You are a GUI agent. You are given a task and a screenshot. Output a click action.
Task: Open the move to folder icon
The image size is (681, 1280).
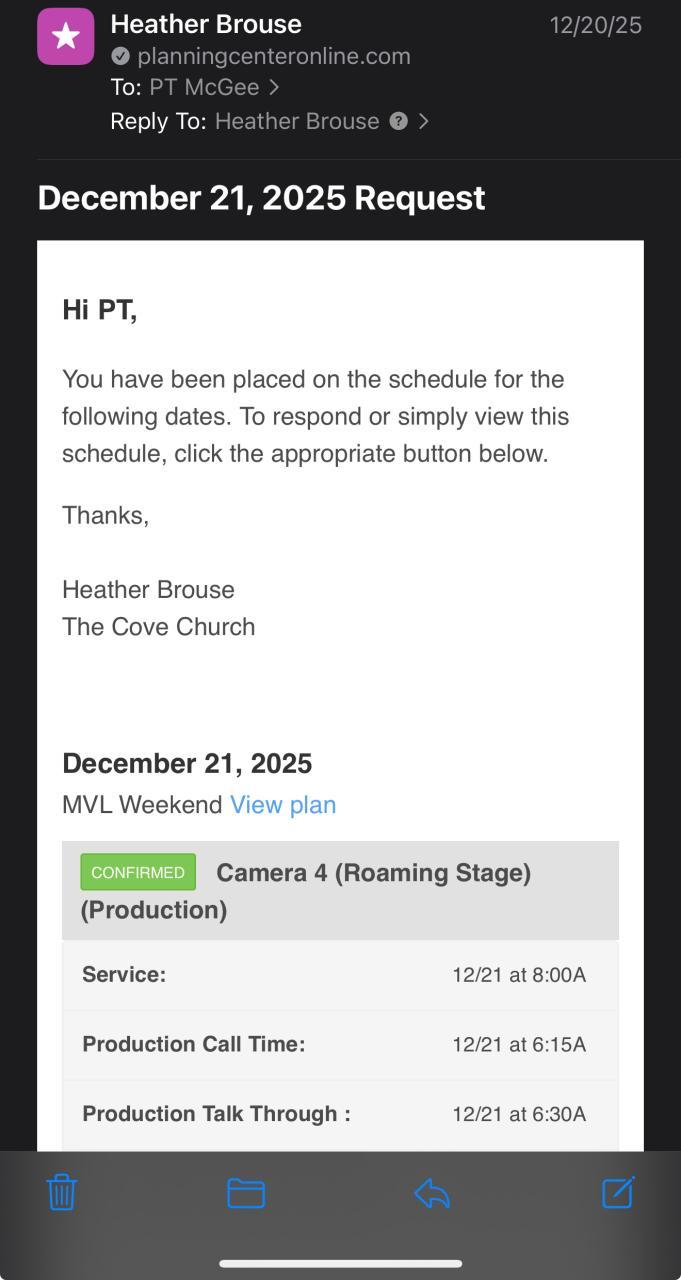click(x=246, y=1193)
